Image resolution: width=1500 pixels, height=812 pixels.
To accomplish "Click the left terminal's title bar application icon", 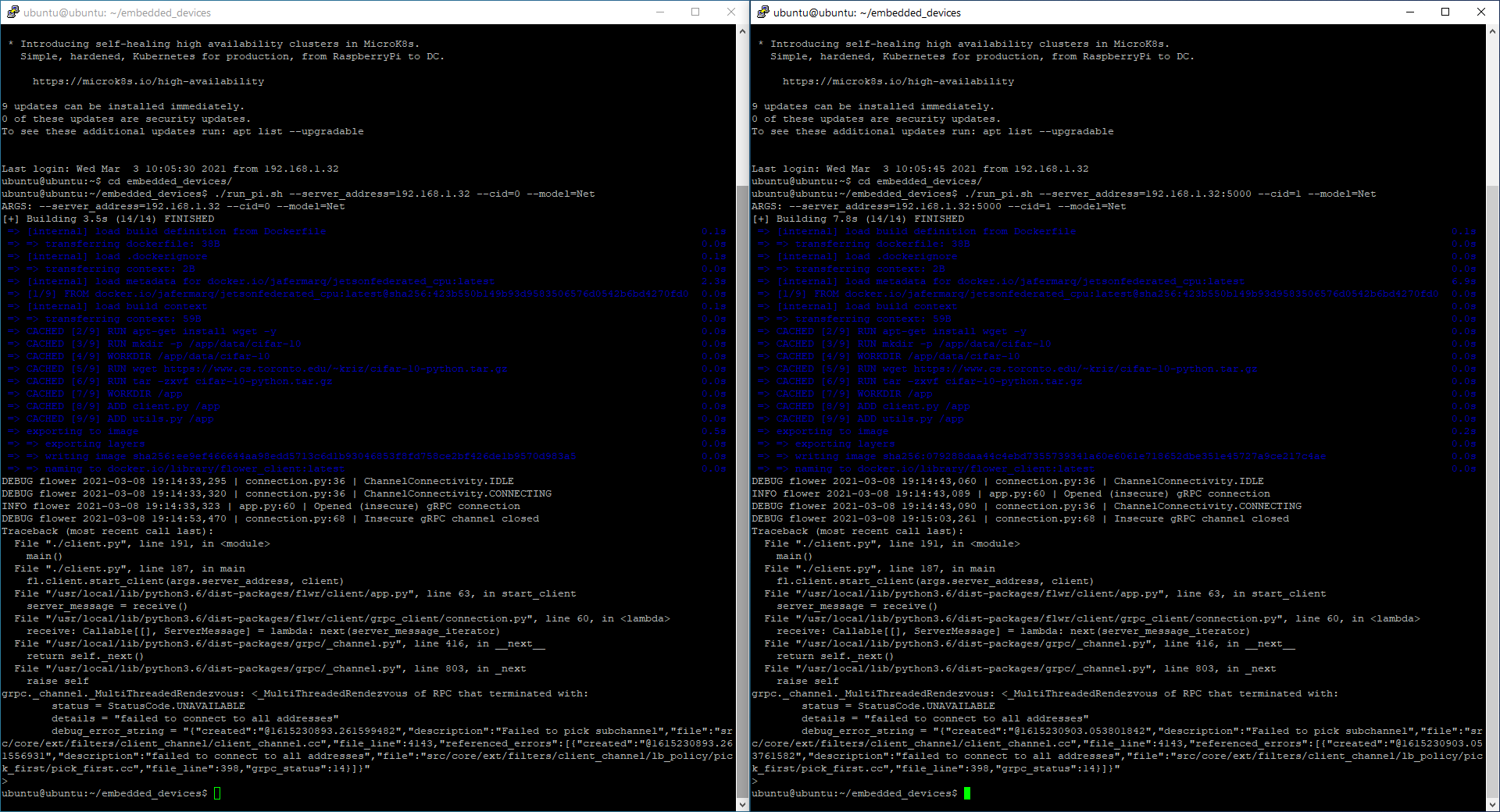I will 12,12.
